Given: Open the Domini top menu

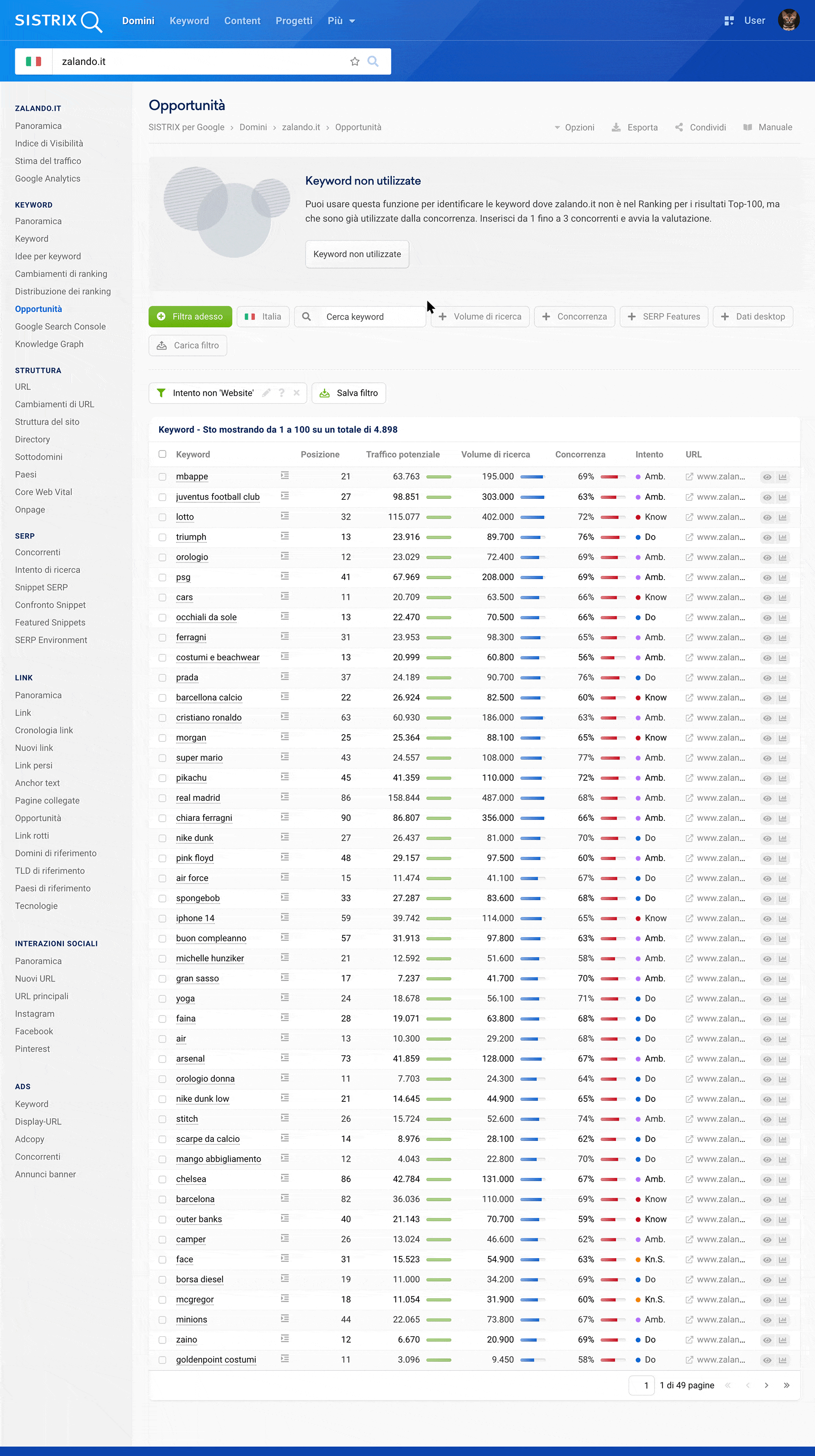Looking at the screenshot, I should click(138, 21).
